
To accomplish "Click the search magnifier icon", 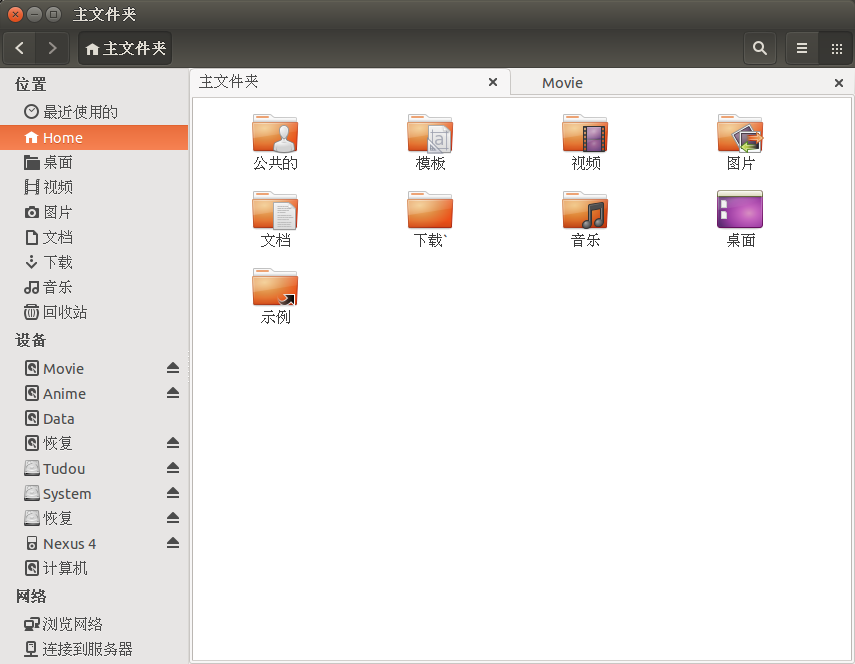I will [x=760, y=48].
